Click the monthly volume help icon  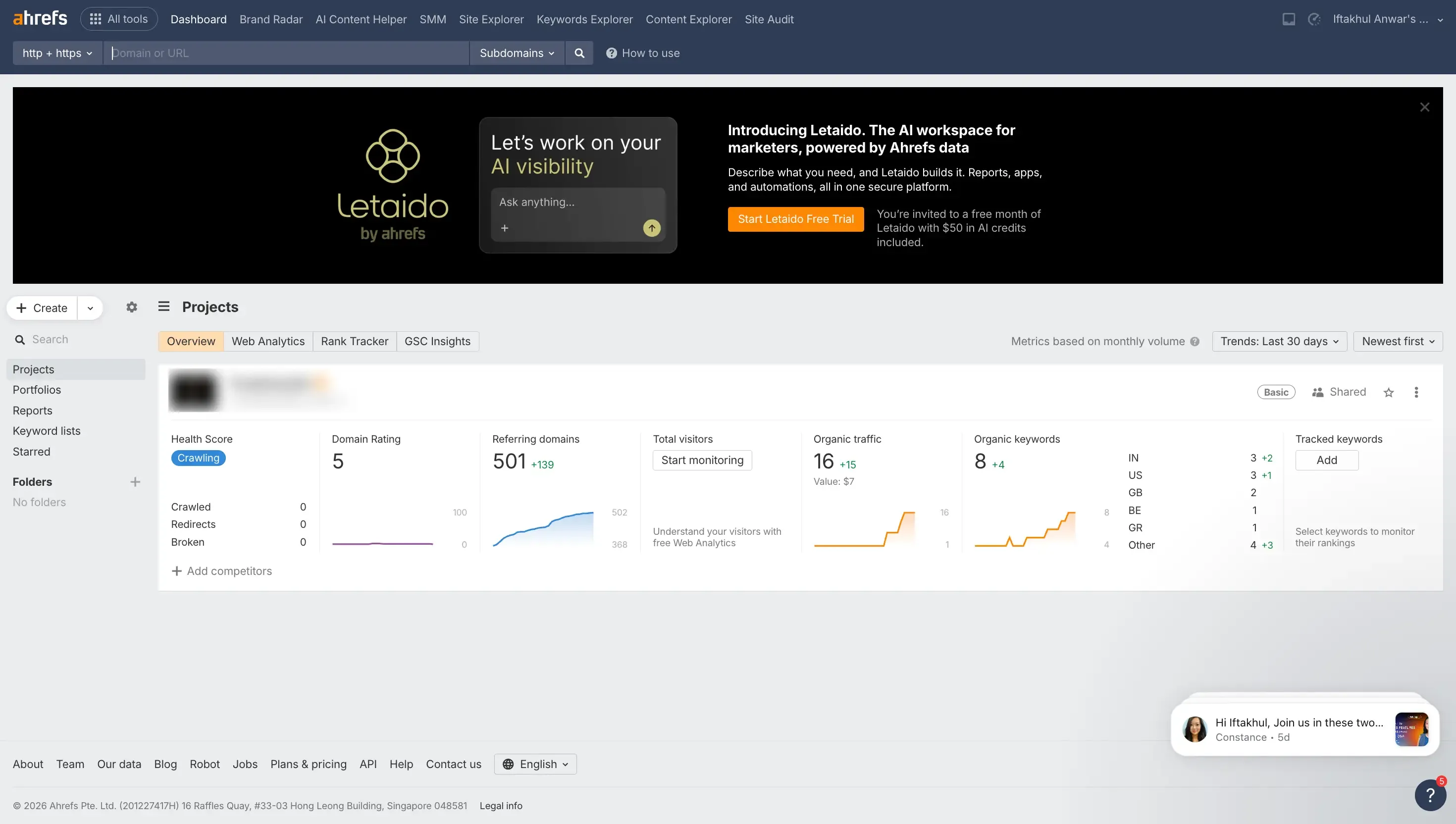pos(1194,341)
